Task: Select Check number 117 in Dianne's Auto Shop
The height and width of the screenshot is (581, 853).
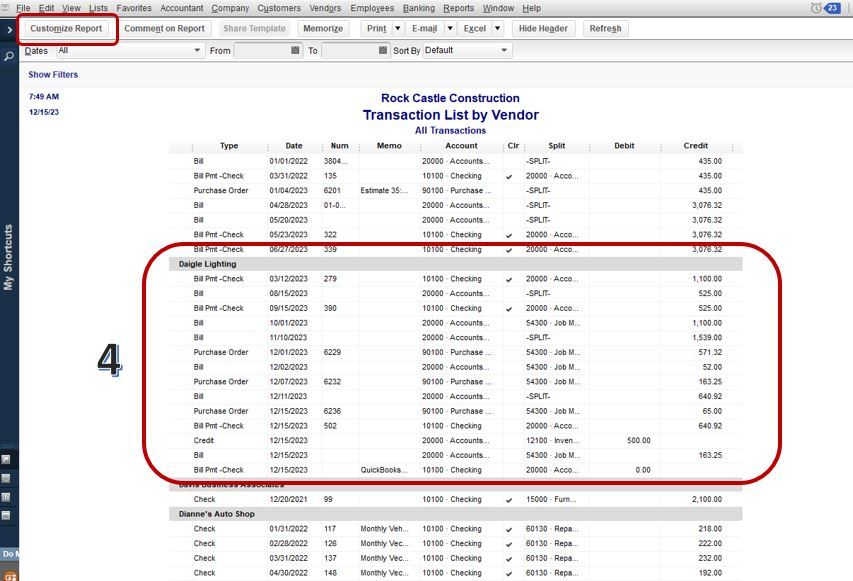Action: [x=455, y=528]
